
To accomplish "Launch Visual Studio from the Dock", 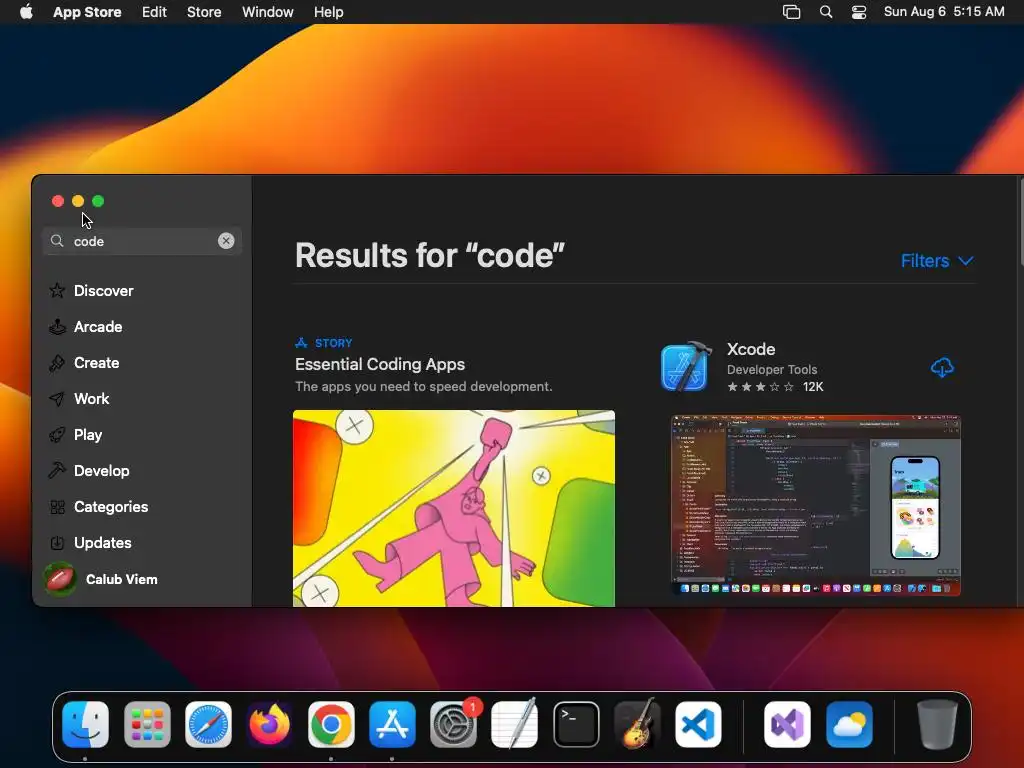I will pos(788,724).
